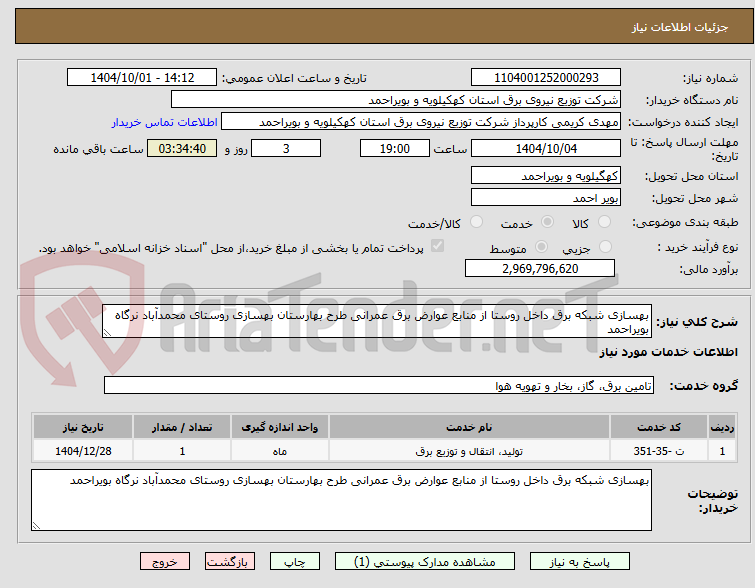Click the unit cell ماه
Screen dimensions: 755x588
click(280, 451)
